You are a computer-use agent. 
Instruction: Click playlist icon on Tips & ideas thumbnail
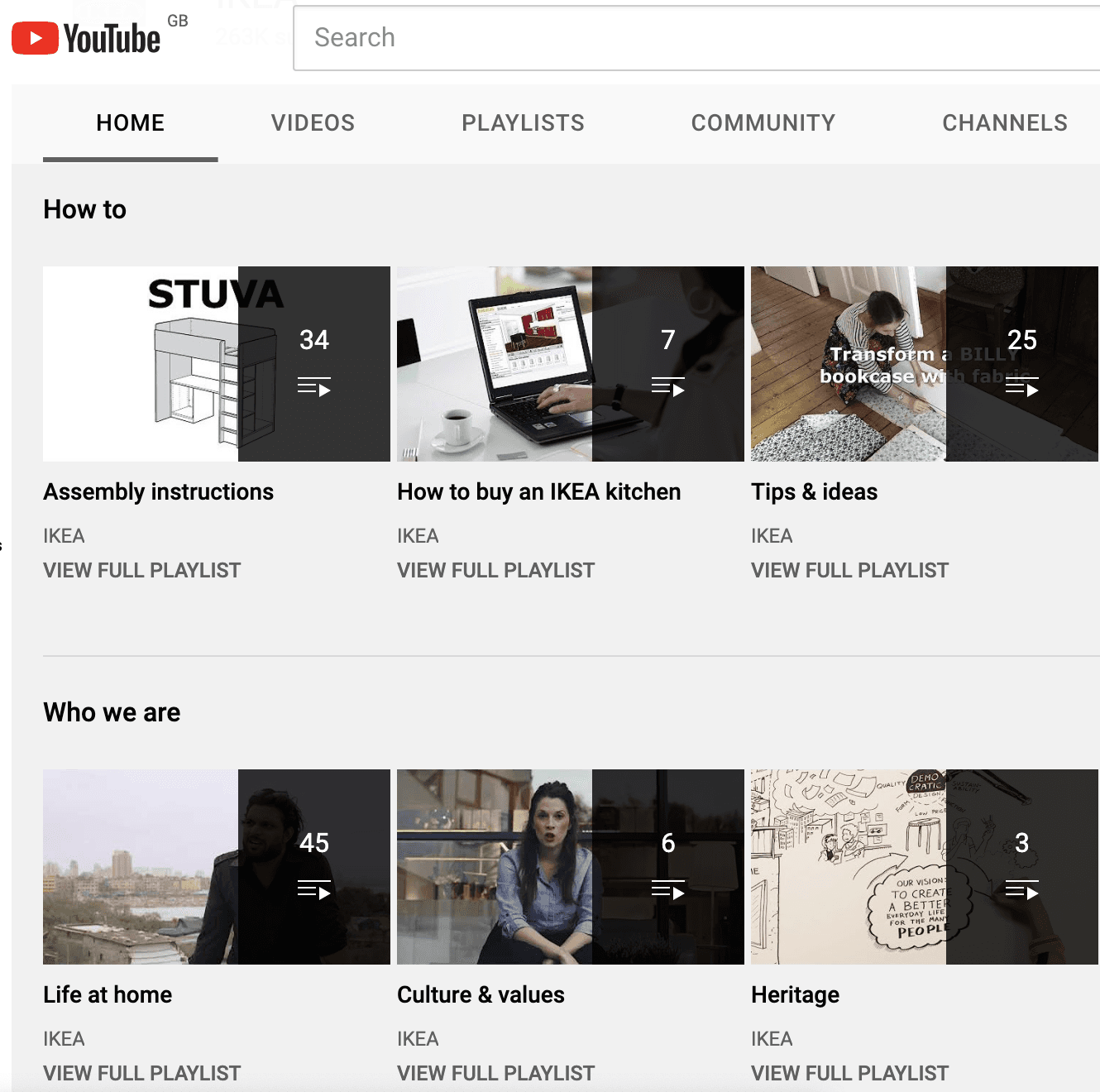click(x=1022, y=387)
